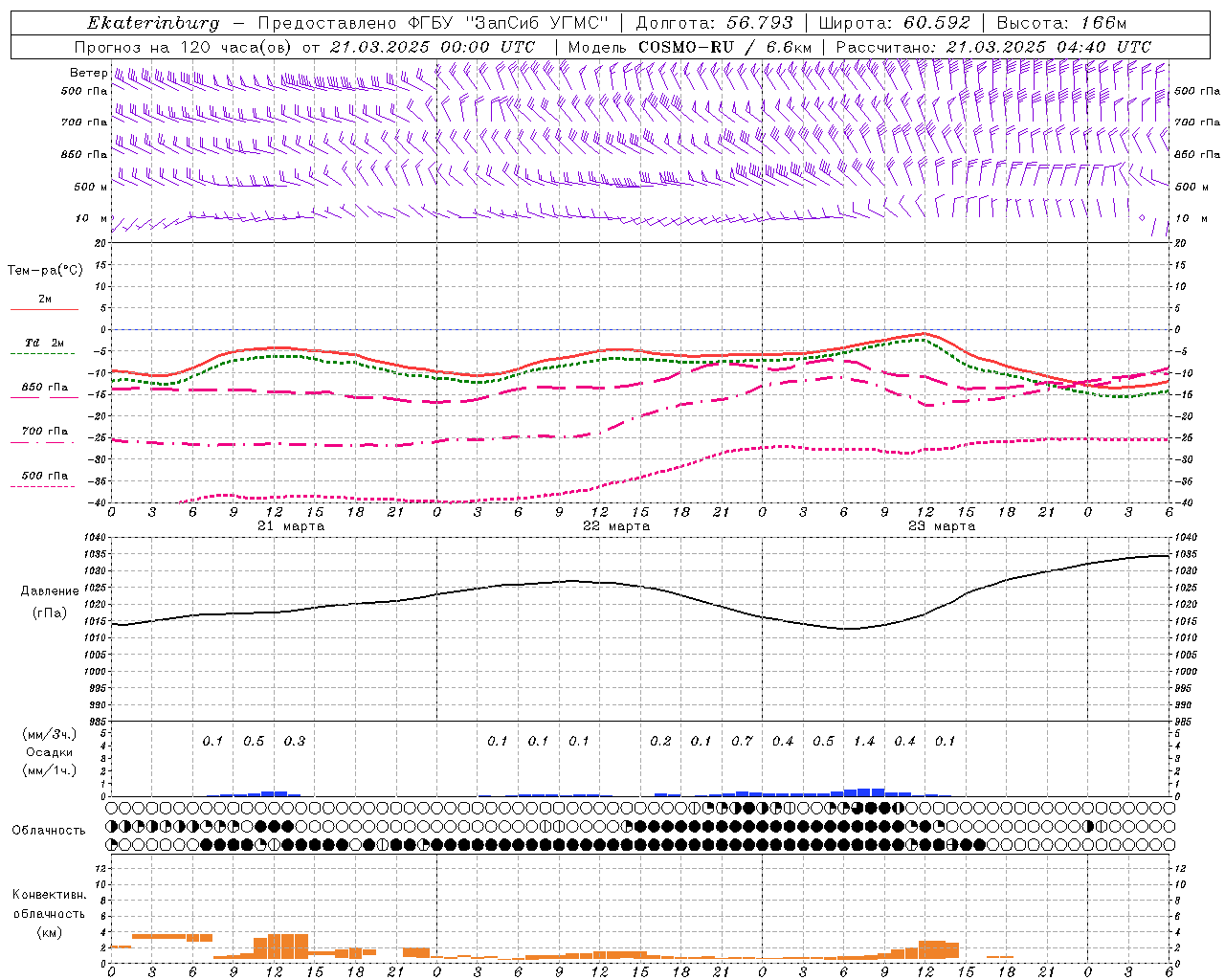
Task: Select the 1.4 precipitation value
Action: (864, 742)
